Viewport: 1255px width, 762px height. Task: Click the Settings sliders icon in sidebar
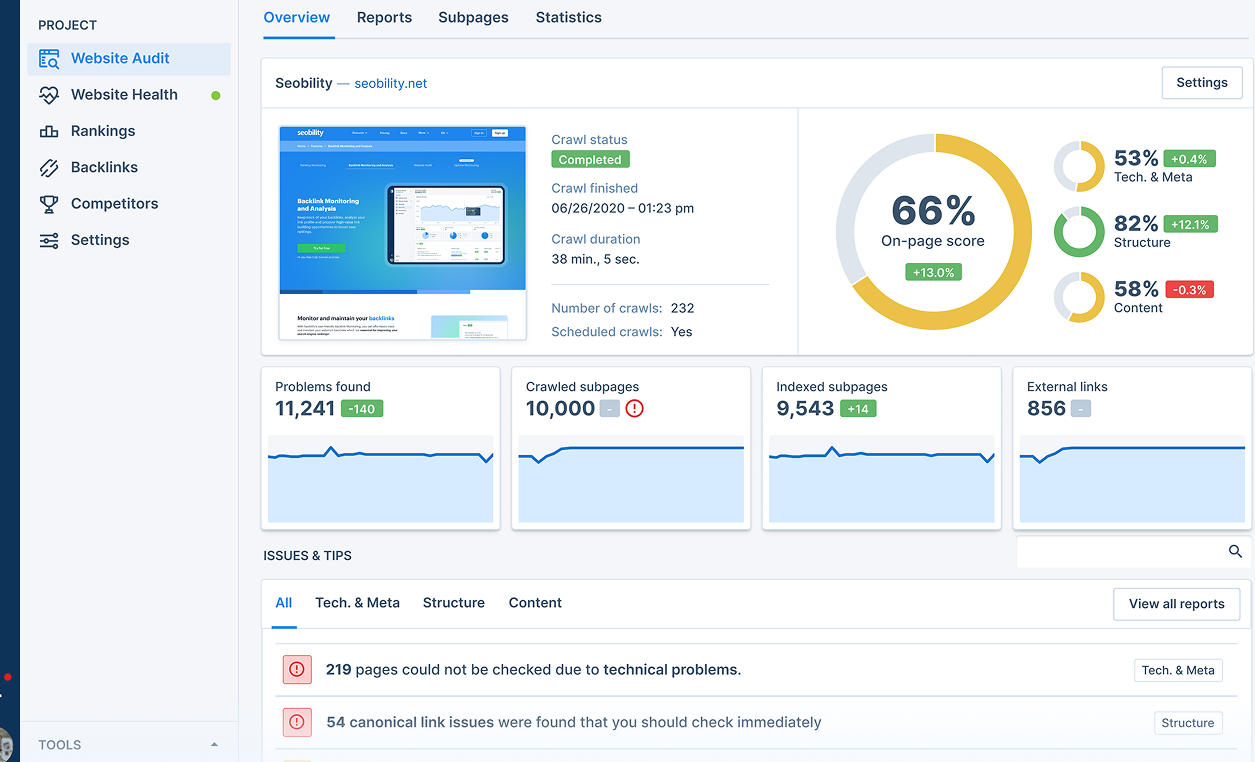[x=48, y=239]
